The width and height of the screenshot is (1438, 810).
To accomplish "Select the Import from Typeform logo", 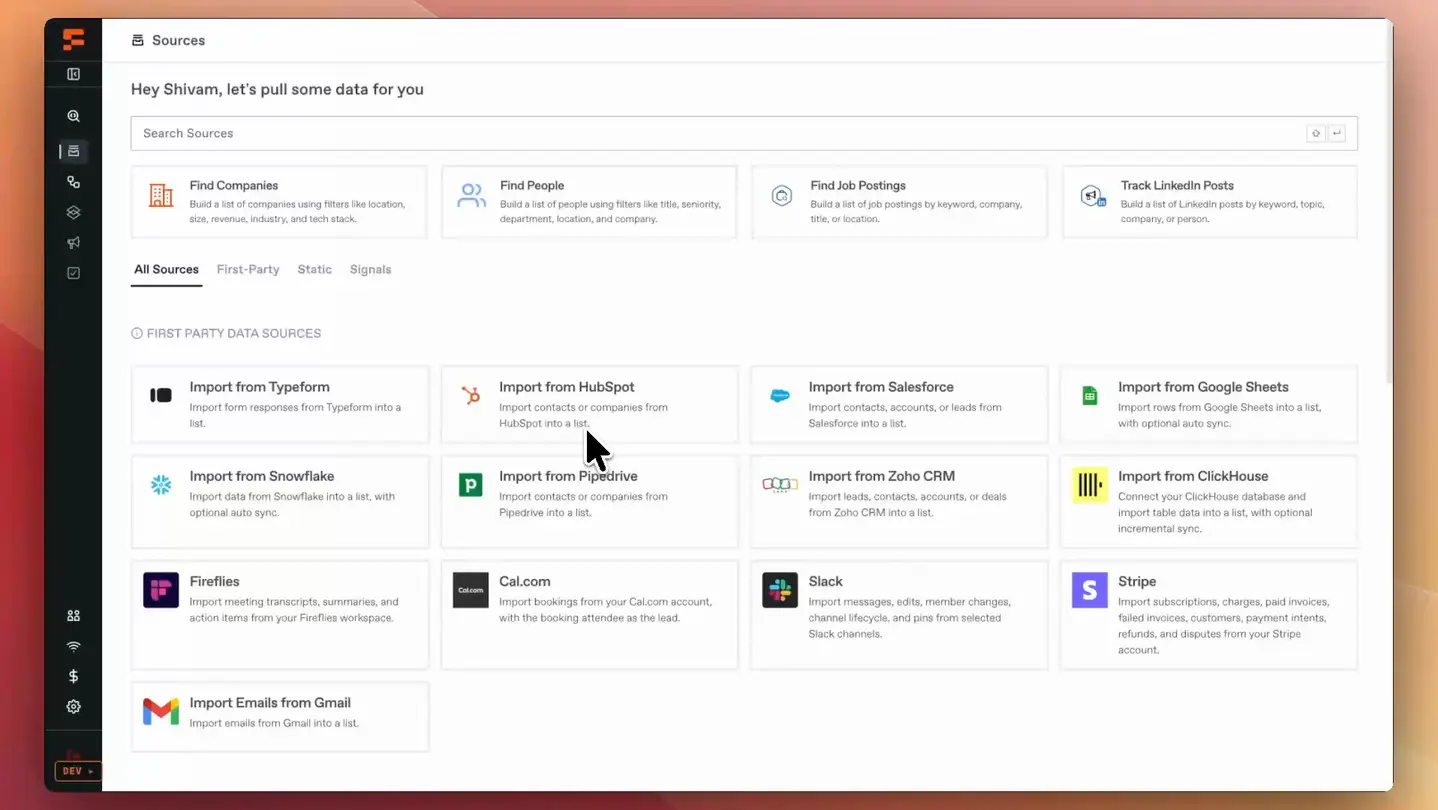I will (x=161, y=395).
